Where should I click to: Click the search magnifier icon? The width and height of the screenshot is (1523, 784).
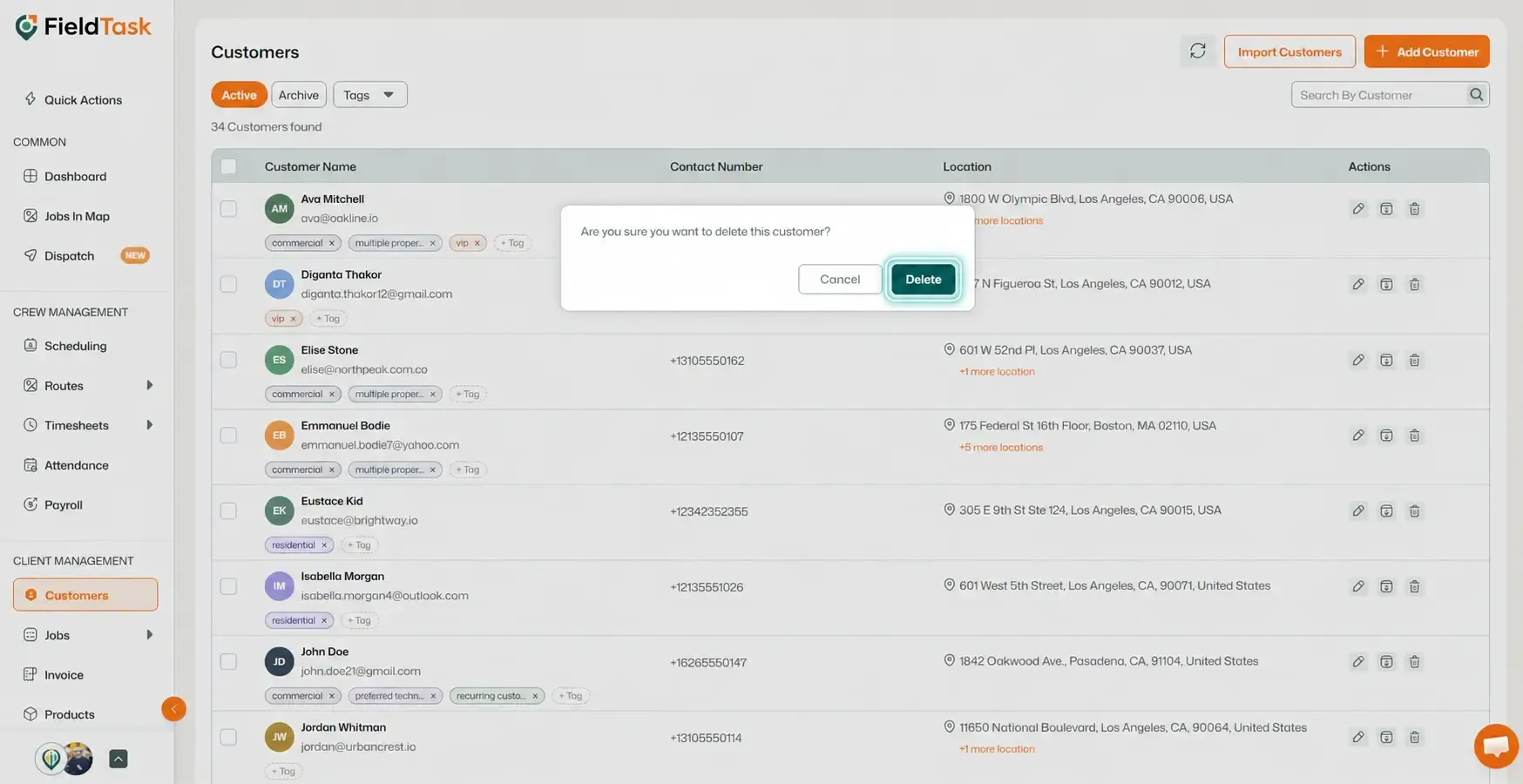point(1476,95)
